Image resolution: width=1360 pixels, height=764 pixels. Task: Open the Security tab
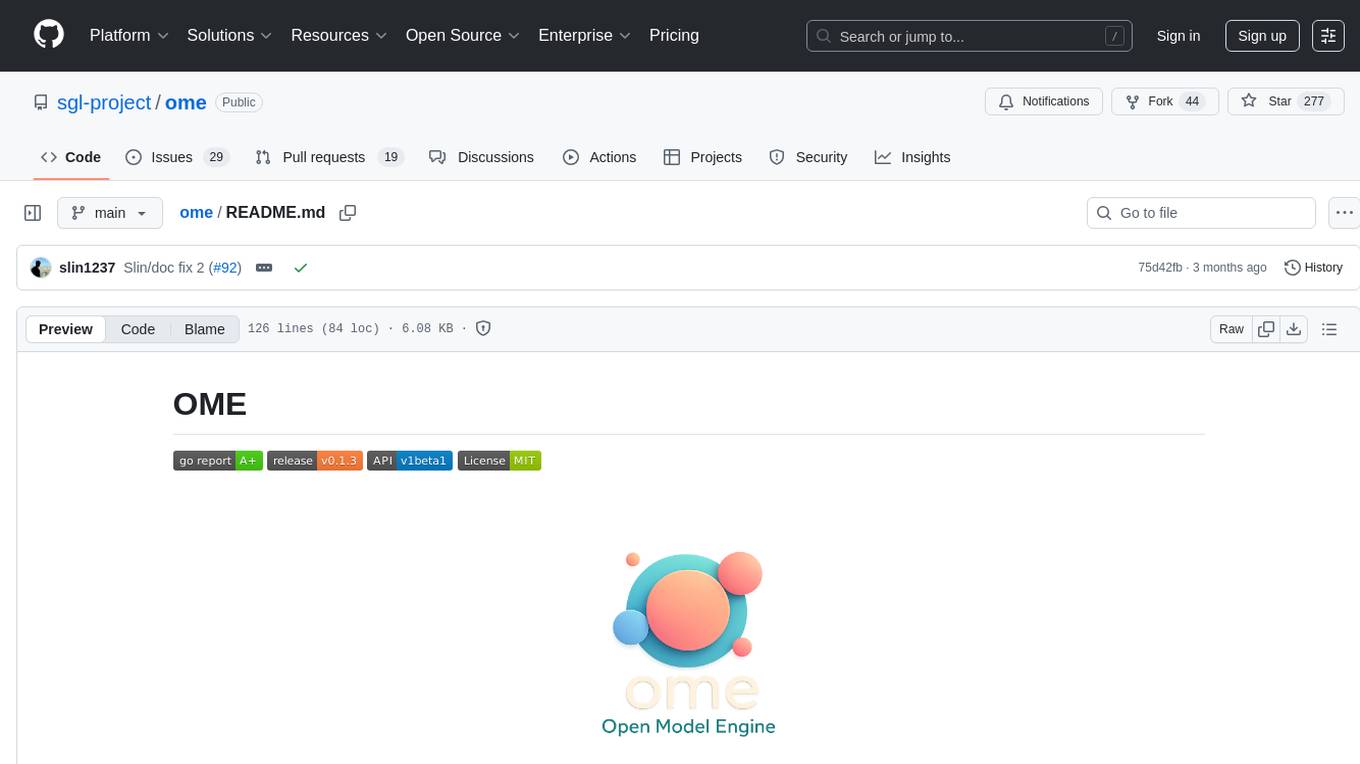click(x=808, y=157)
